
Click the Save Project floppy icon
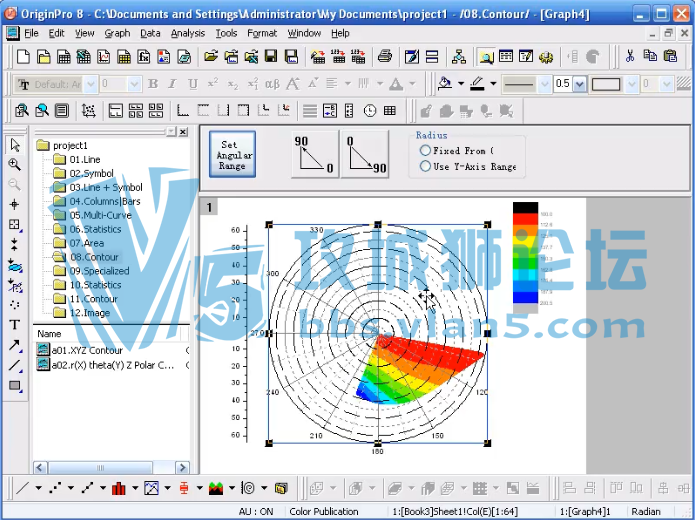(271, 56)
